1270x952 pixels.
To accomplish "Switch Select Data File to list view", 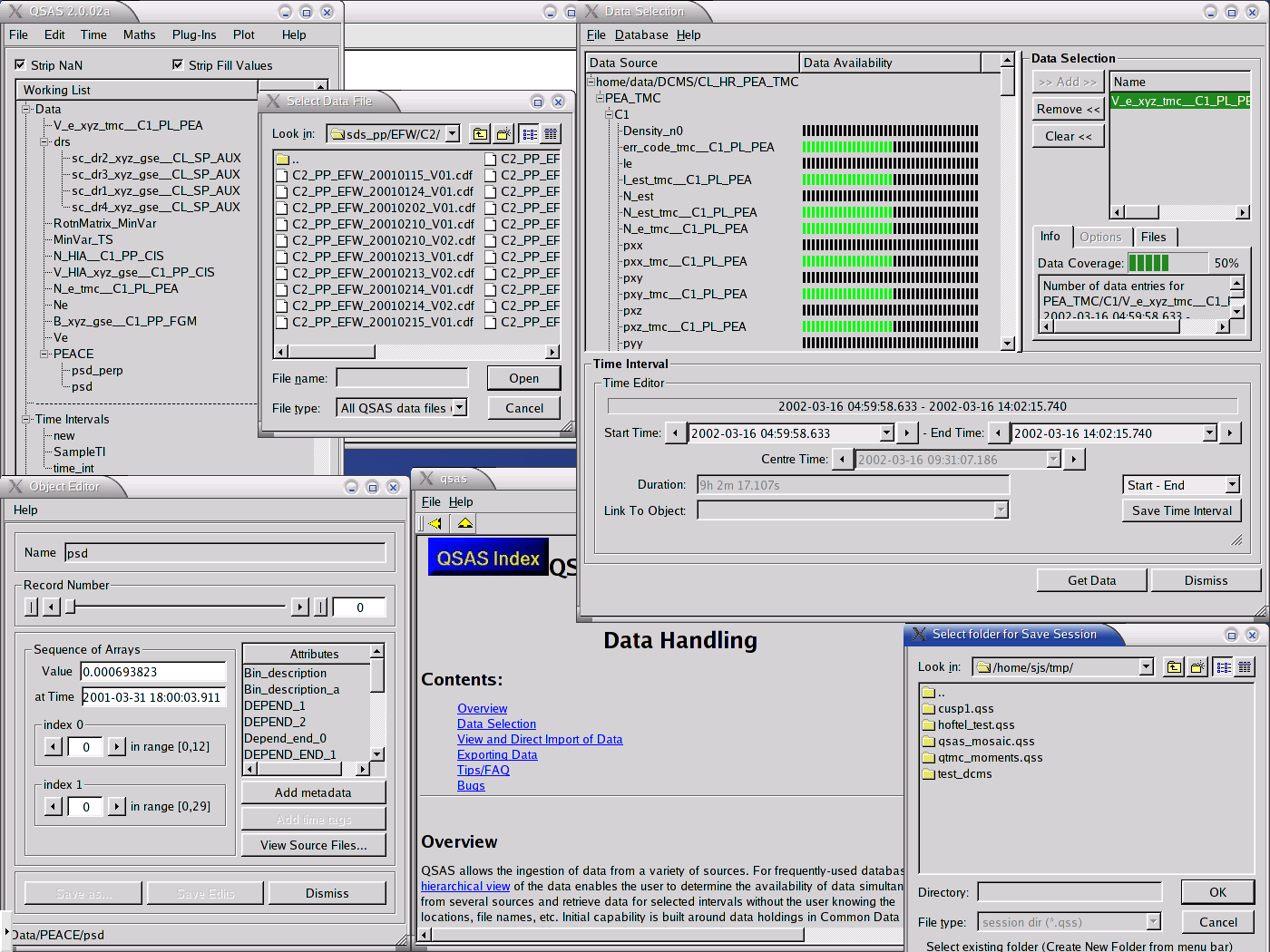I will pos(530,134).
